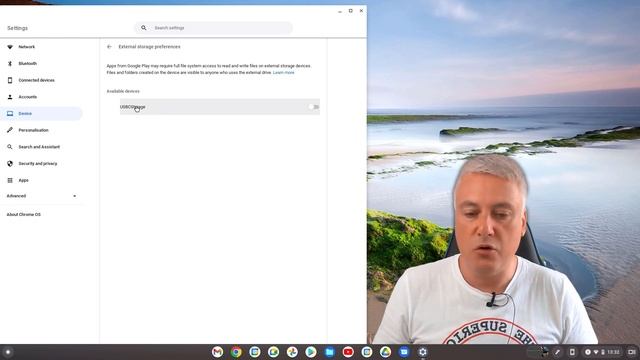The width and height of the screenshot is (640, 360).
Task: Open the stylus tools pen icon
Action: [557, 352]
